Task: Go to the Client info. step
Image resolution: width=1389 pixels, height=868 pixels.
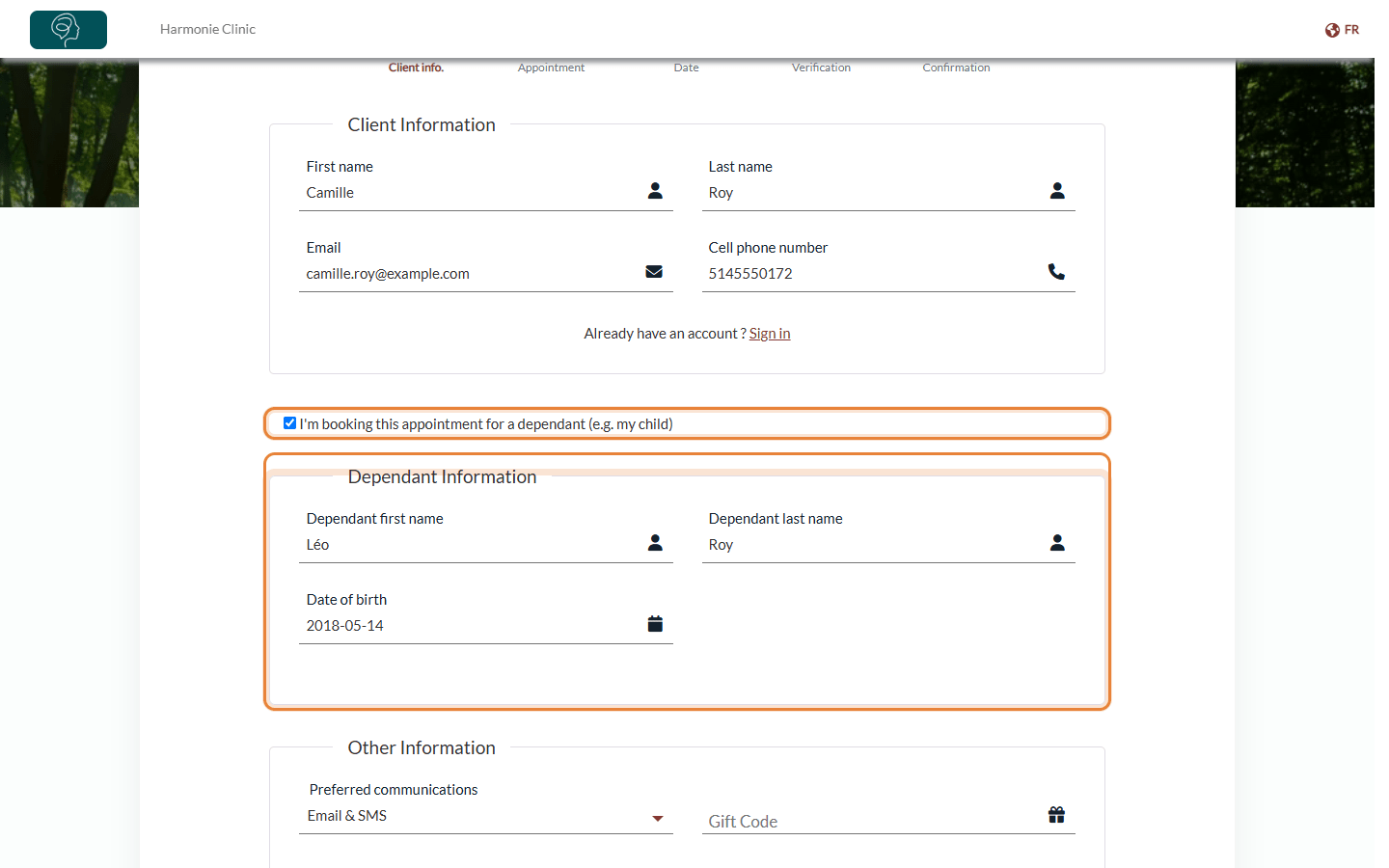Action: click(416, 68)
